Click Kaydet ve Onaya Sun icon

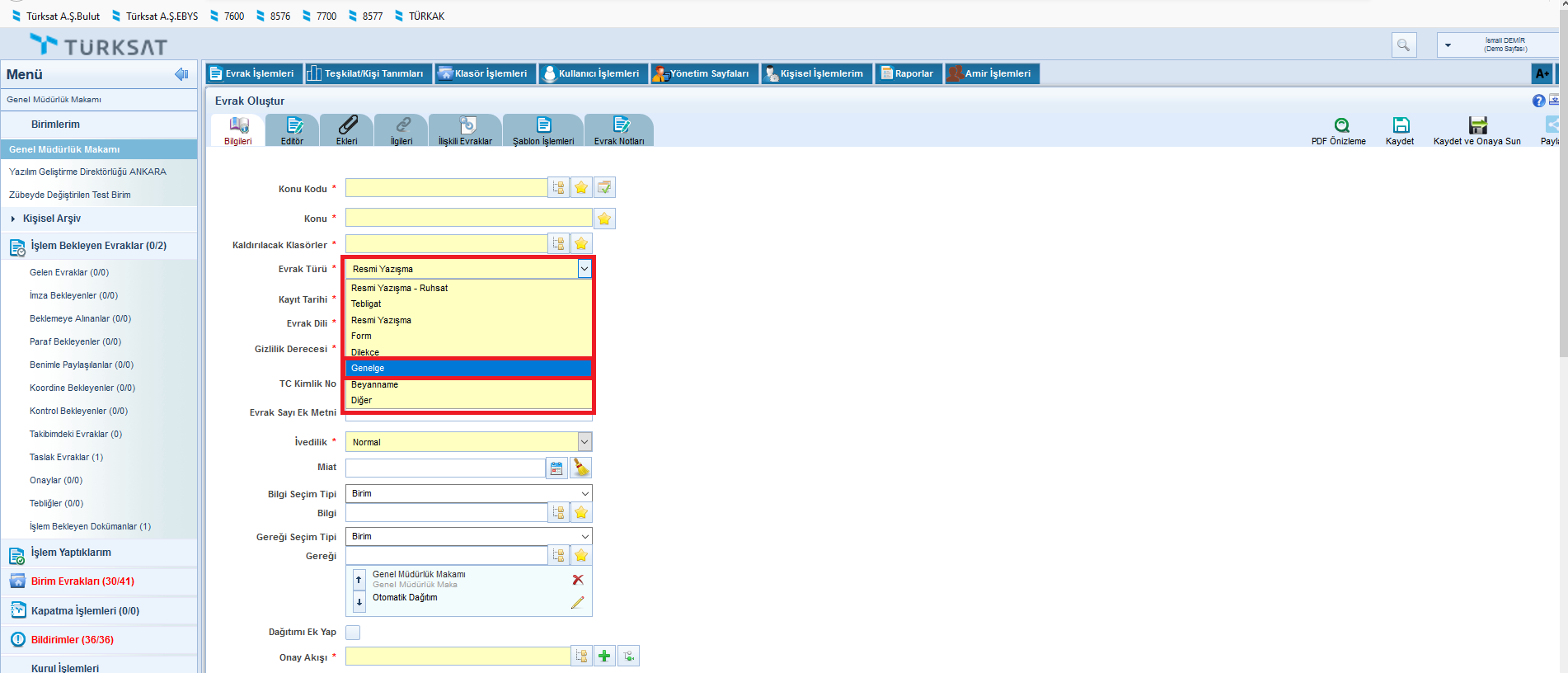tap(1477, 125)
